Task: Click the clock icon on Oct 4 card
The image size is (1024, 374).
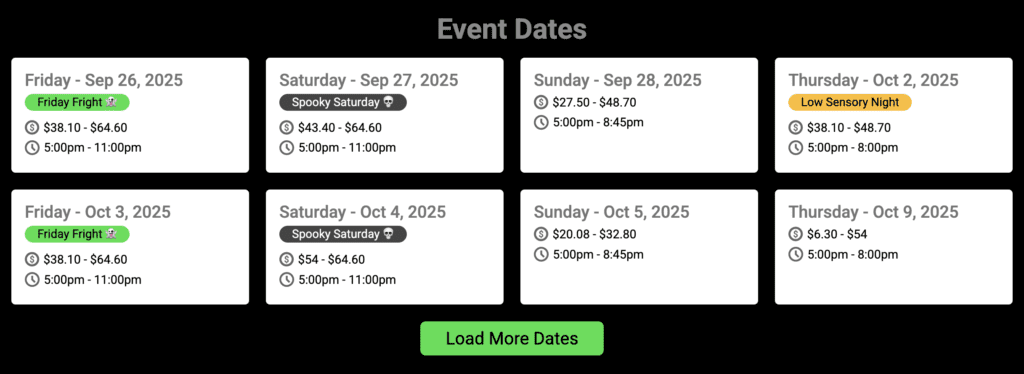Action: pyautogui.click(x=286, y=280)
